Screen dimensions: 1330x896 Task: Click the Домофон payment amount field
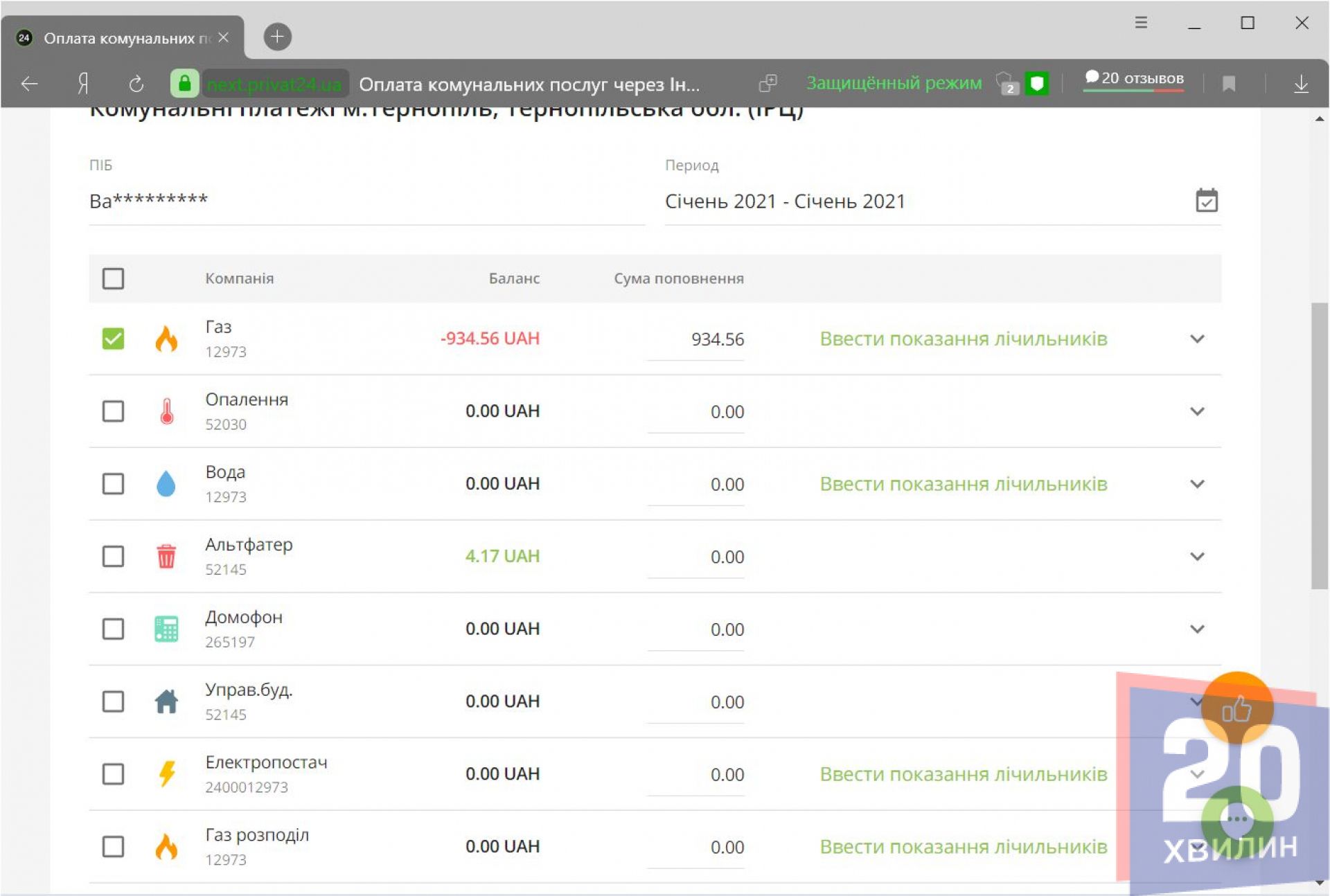pyautogui.click(x=696, y=629)
